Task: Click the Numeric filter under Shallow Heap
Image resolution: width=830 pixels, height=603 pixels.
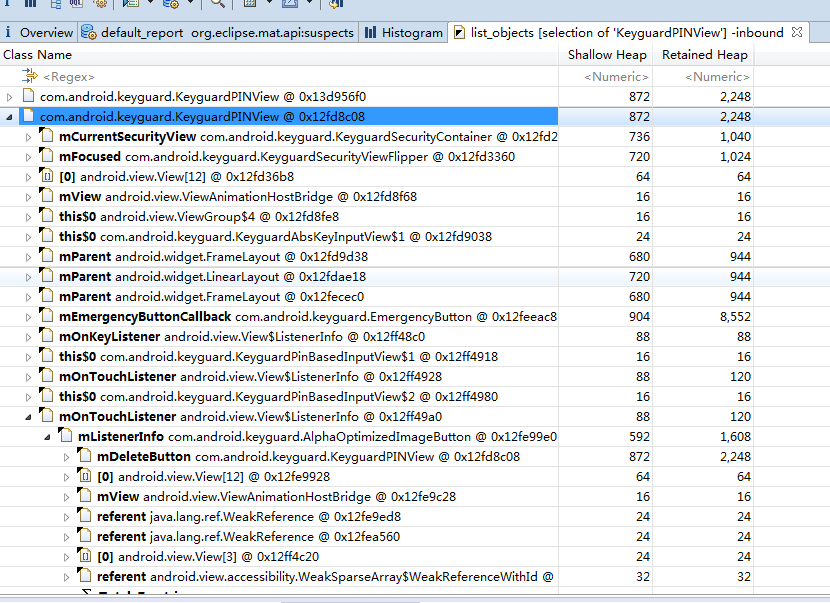Action: click(616, 77)
